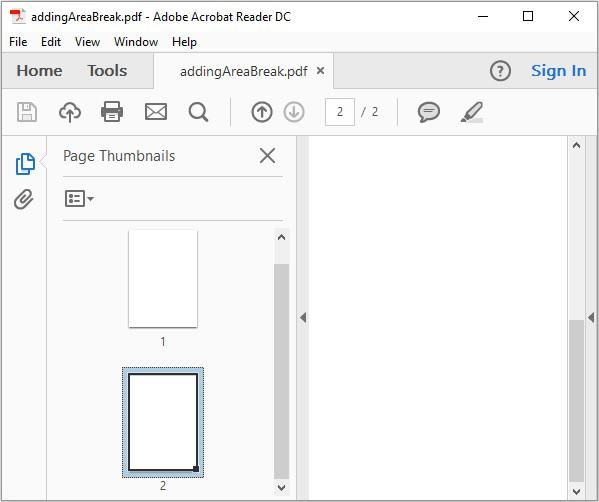
Task: Switch to the Tools tab
Action: [107, 71]
